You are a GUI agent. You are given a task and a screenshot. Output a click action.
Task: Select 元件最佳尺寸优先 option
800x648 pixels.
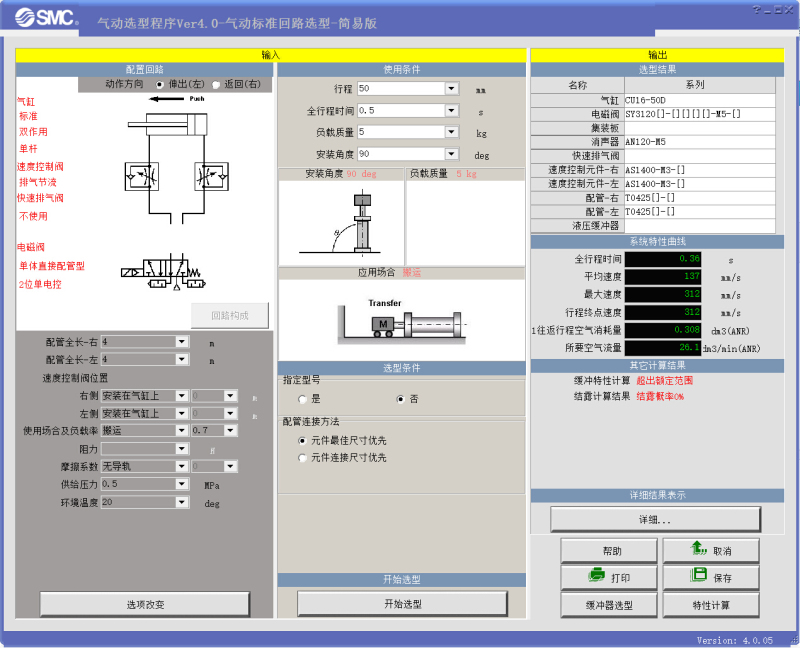coord(303,440)
